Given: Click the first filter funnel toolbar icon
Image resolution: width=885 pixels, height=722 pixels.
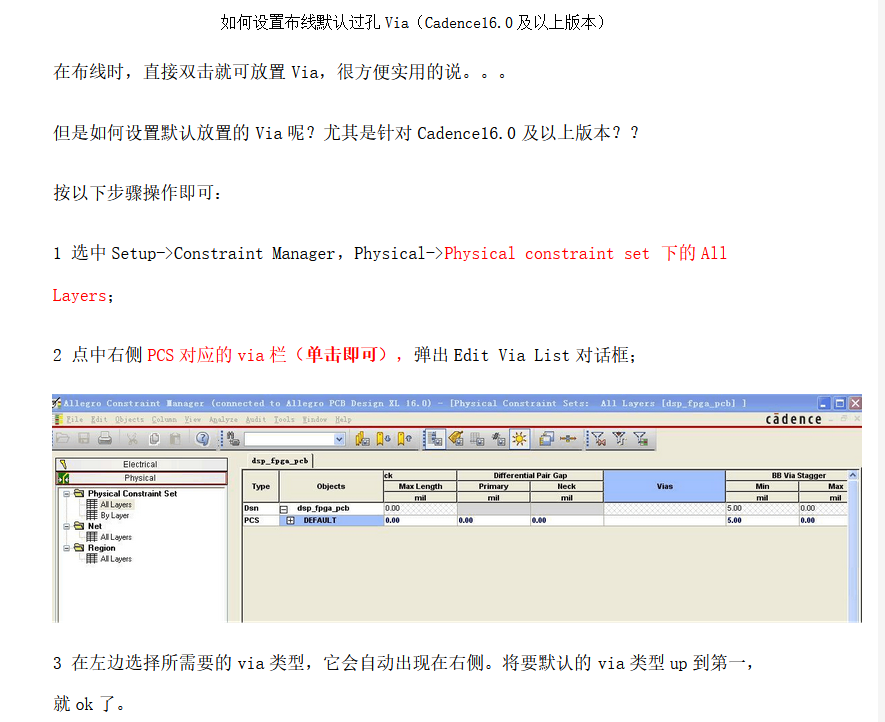Looking at the screenshot, I should click(598, 440).
